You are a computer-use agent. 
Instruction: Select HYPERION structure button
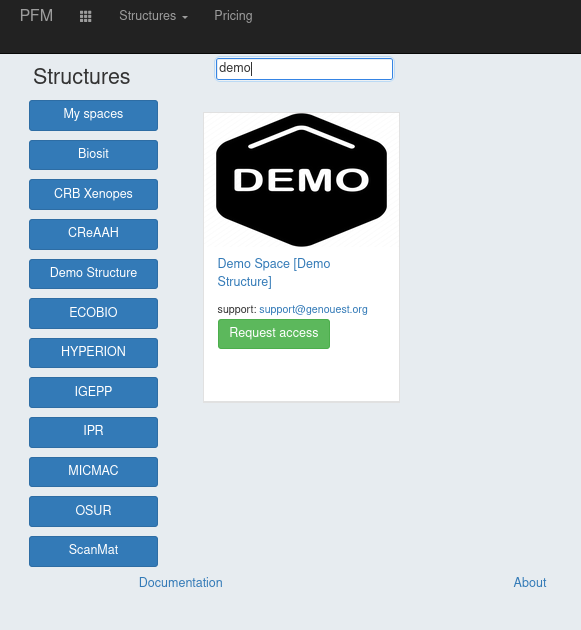93,353
